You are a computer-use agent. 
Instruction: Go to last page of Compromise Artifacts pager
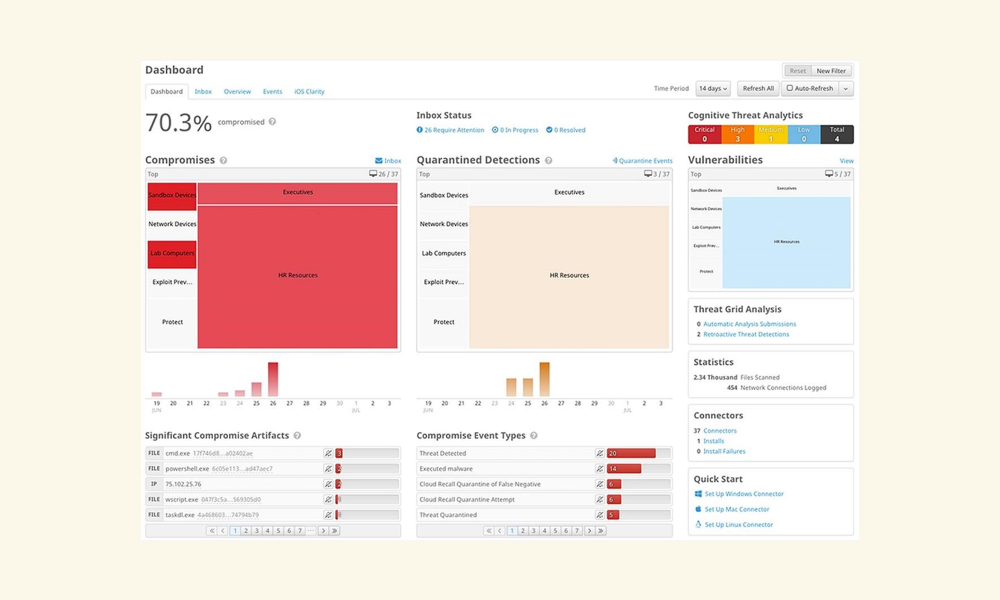335,530
